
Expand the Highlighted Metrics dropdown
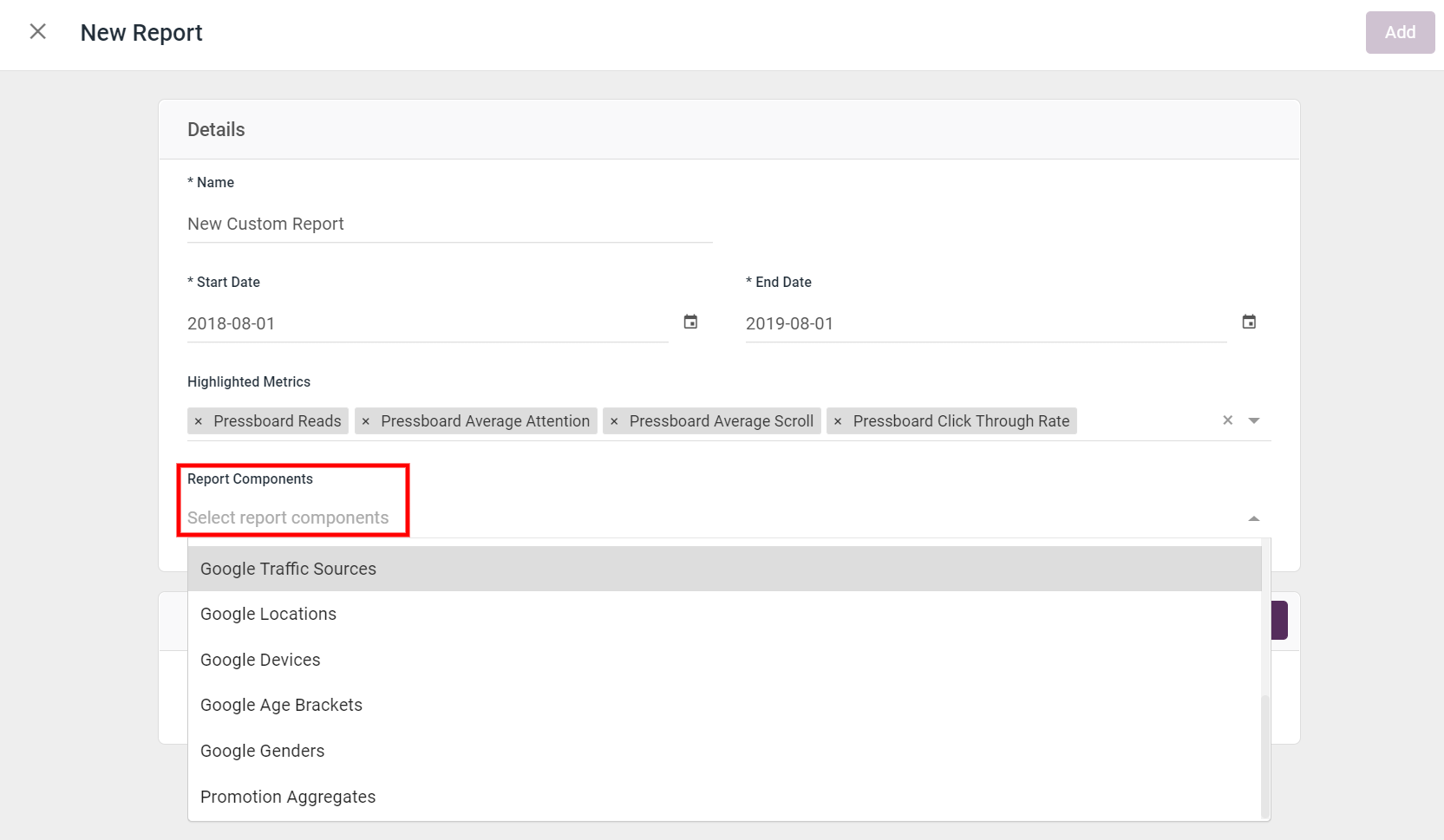tap(1253, 420)
